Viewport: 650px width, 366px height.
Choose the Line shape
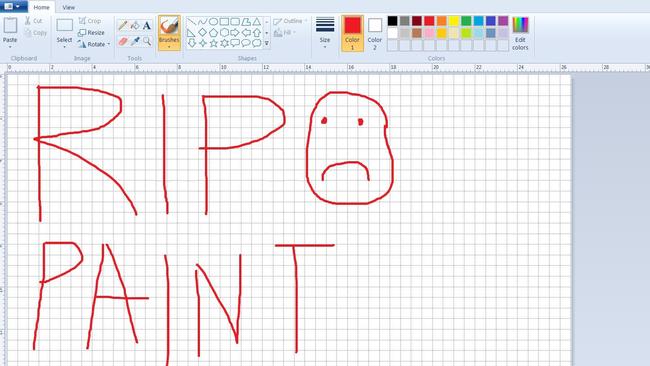pyautogui.click(x=192, y=22)
